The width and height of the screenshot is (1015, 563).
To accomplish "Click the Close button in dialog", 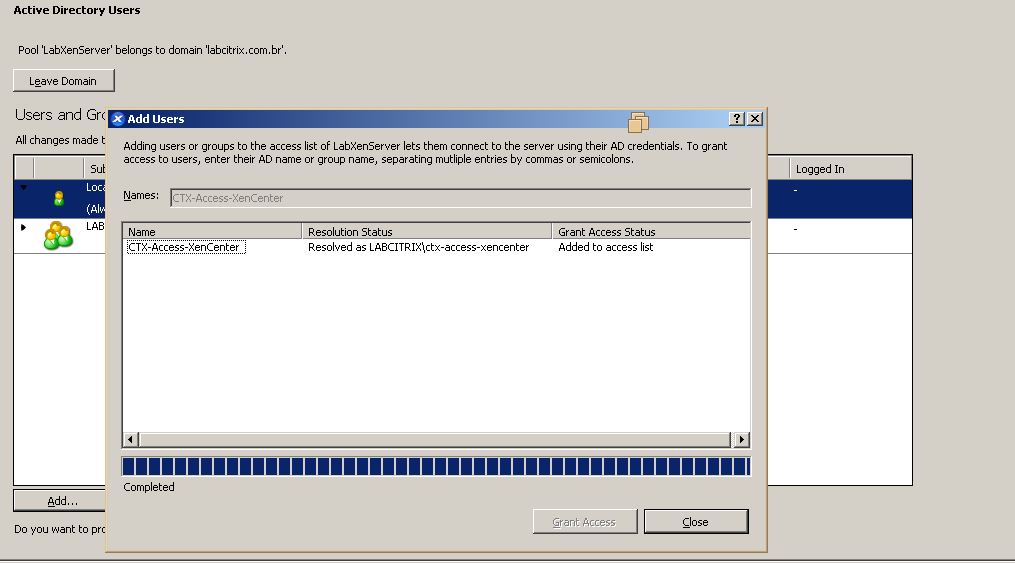I will [695, 522].
